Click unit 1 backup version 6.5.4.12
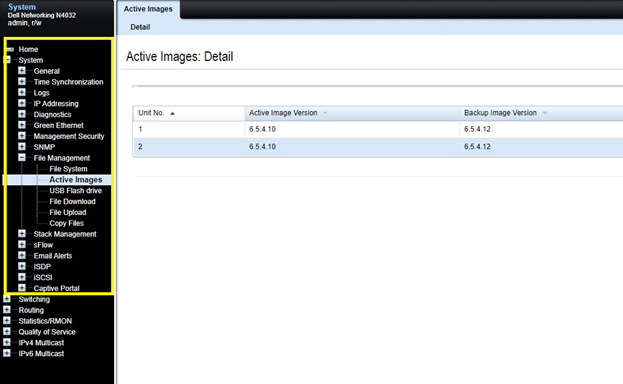Image resolution: width=623 pixels, height=384 pixels. click(x=477, y=129)
